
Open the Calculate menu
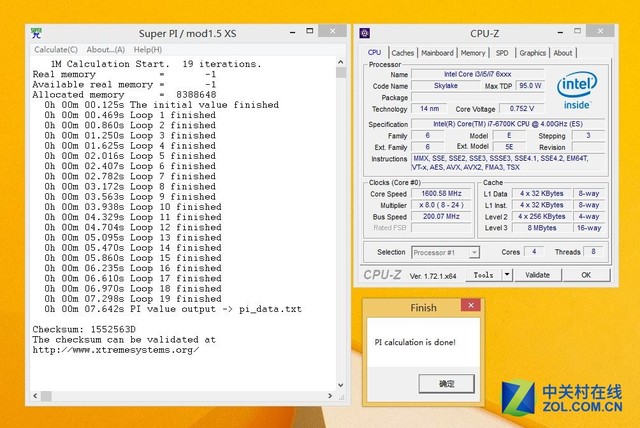pos(56,49)
